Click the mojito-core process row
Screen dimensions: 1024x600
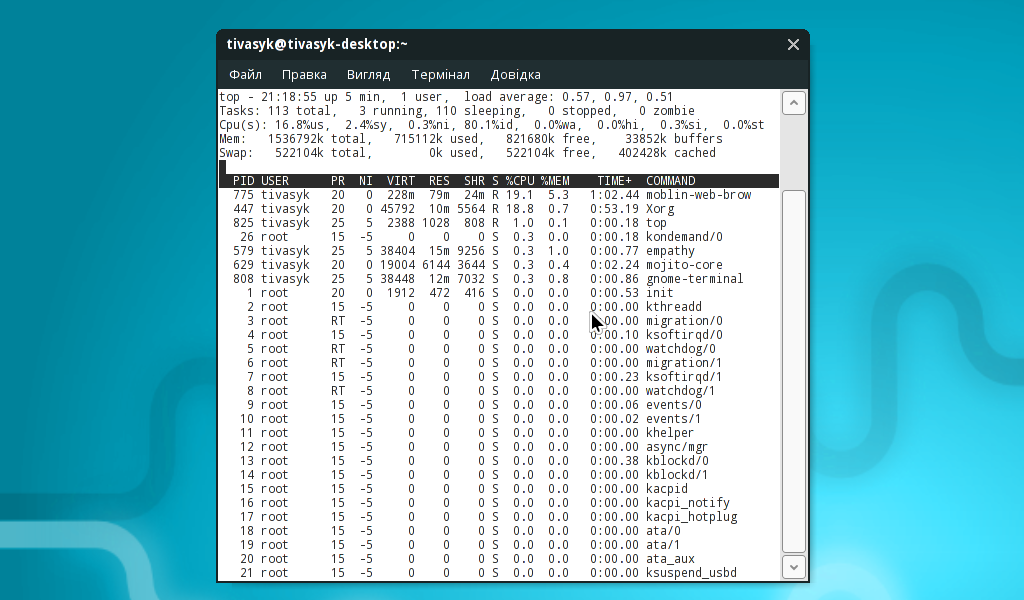[499, 265]
